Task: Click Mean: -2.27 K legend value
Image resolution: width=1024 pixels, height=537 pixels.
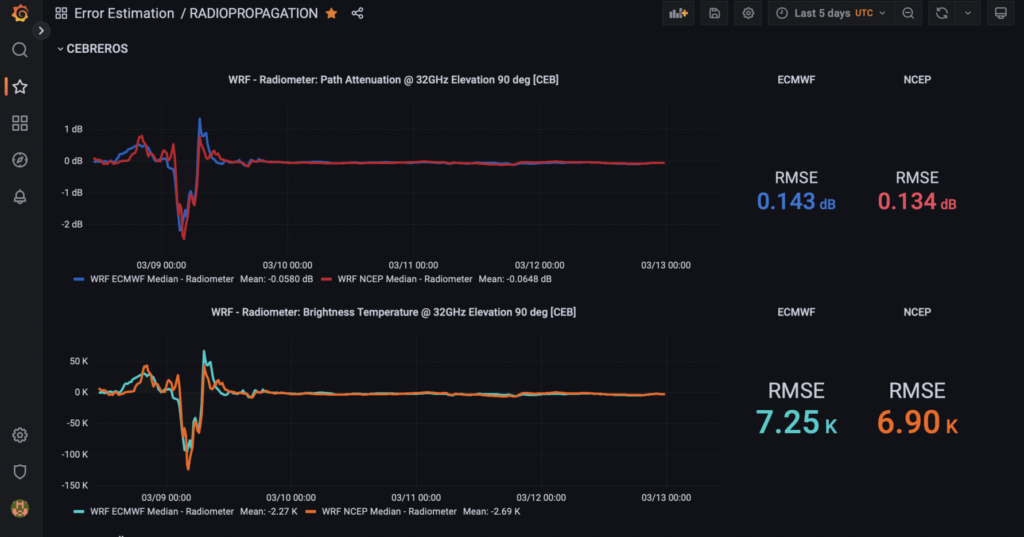Action: [x=268, y=512]
